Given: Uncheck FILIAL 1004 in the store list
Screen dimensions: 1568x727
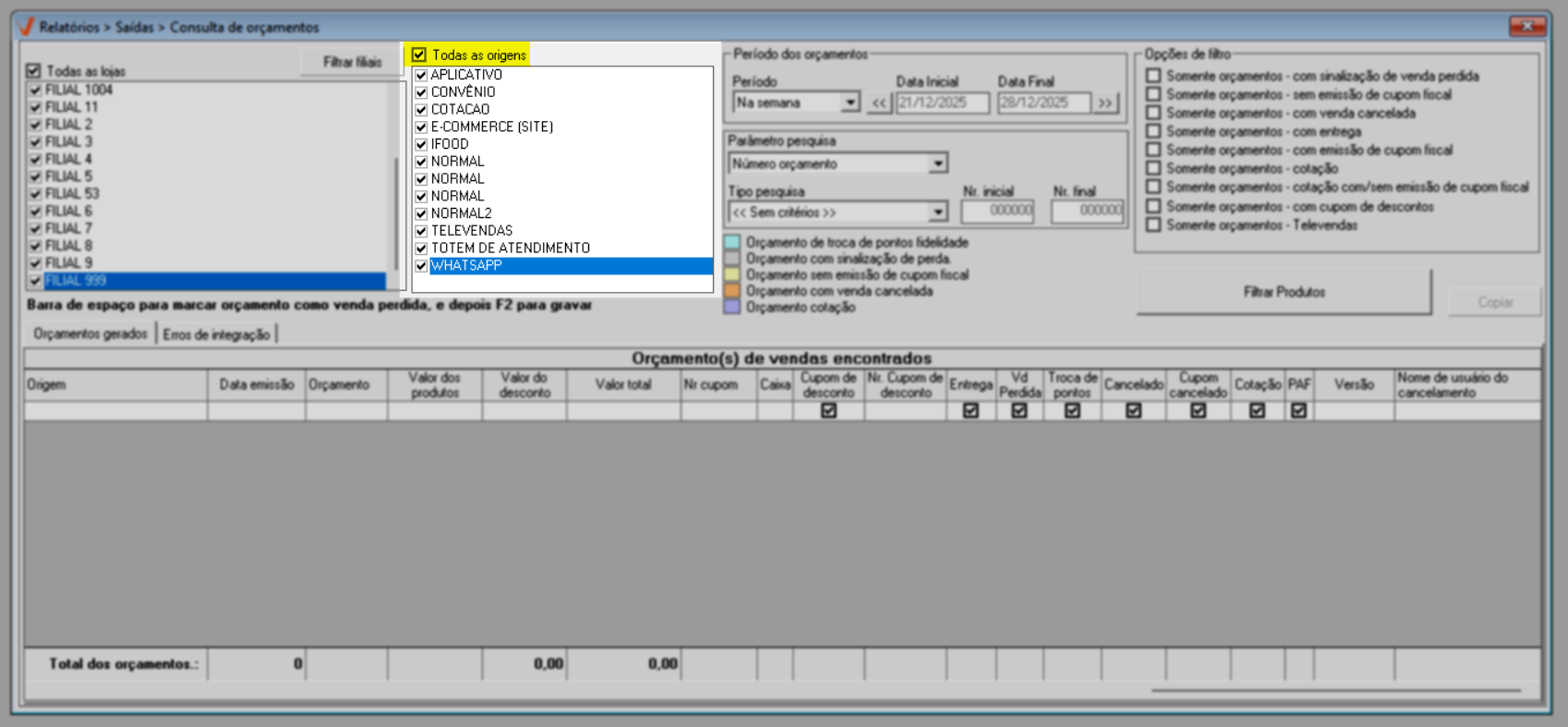Looking at the screenshot, I should (x=35, y=90).
